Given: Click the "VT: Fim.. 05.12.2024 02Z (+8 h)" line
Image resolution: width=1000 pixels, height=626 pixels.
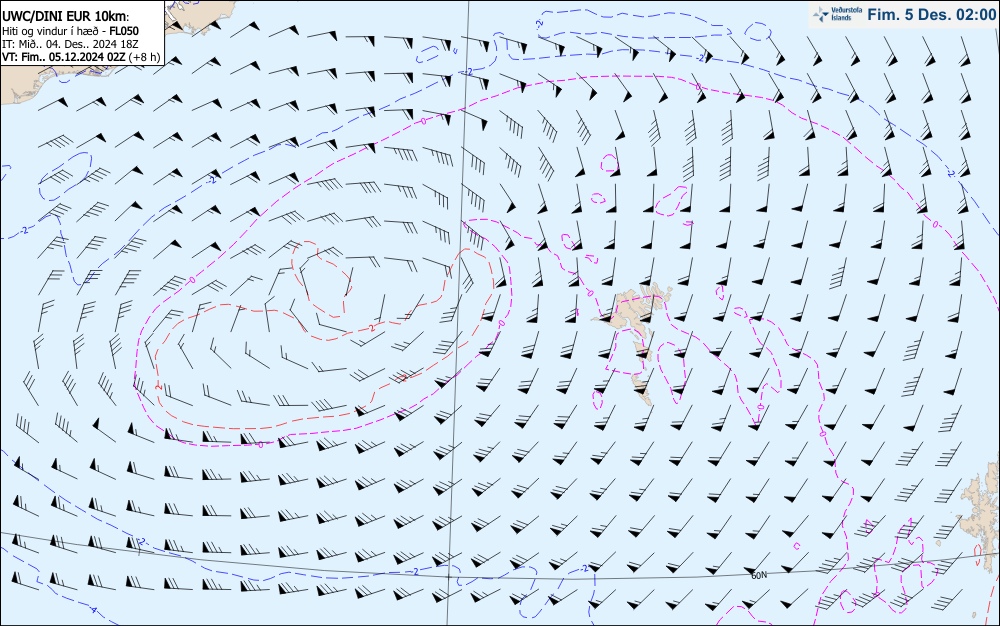Looking at the screenshot, I should click(81, 57).
